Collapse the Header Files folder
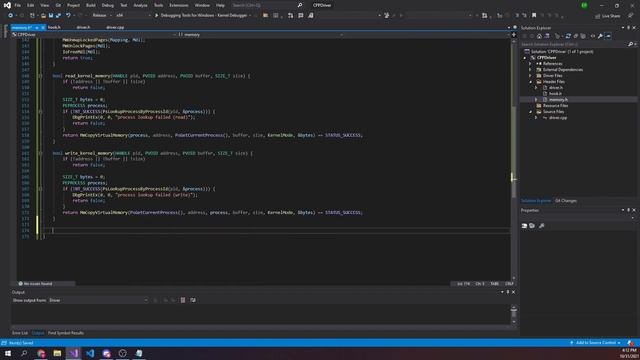 tap(531, 82)
